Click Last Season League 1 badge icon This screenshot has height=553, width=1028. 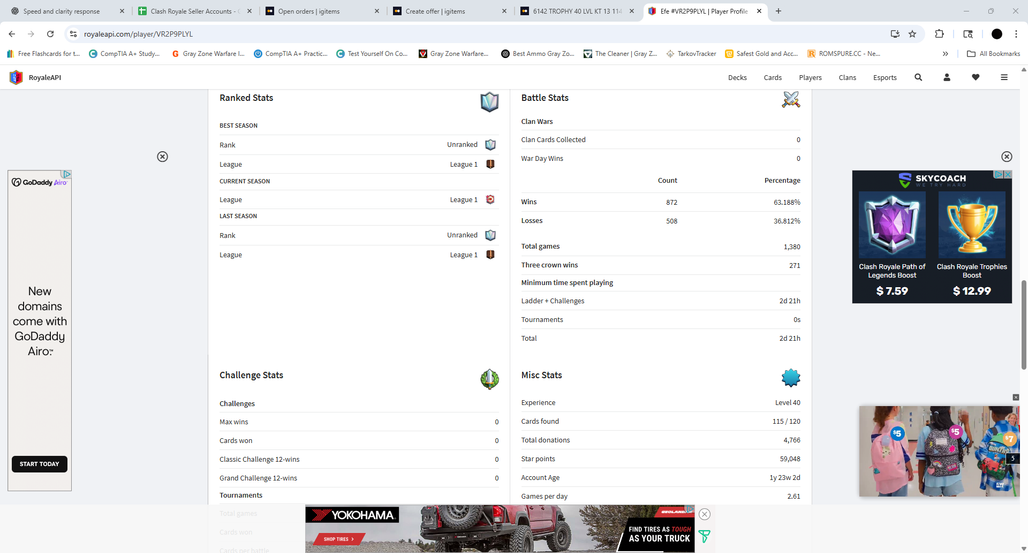coord(490,255)
